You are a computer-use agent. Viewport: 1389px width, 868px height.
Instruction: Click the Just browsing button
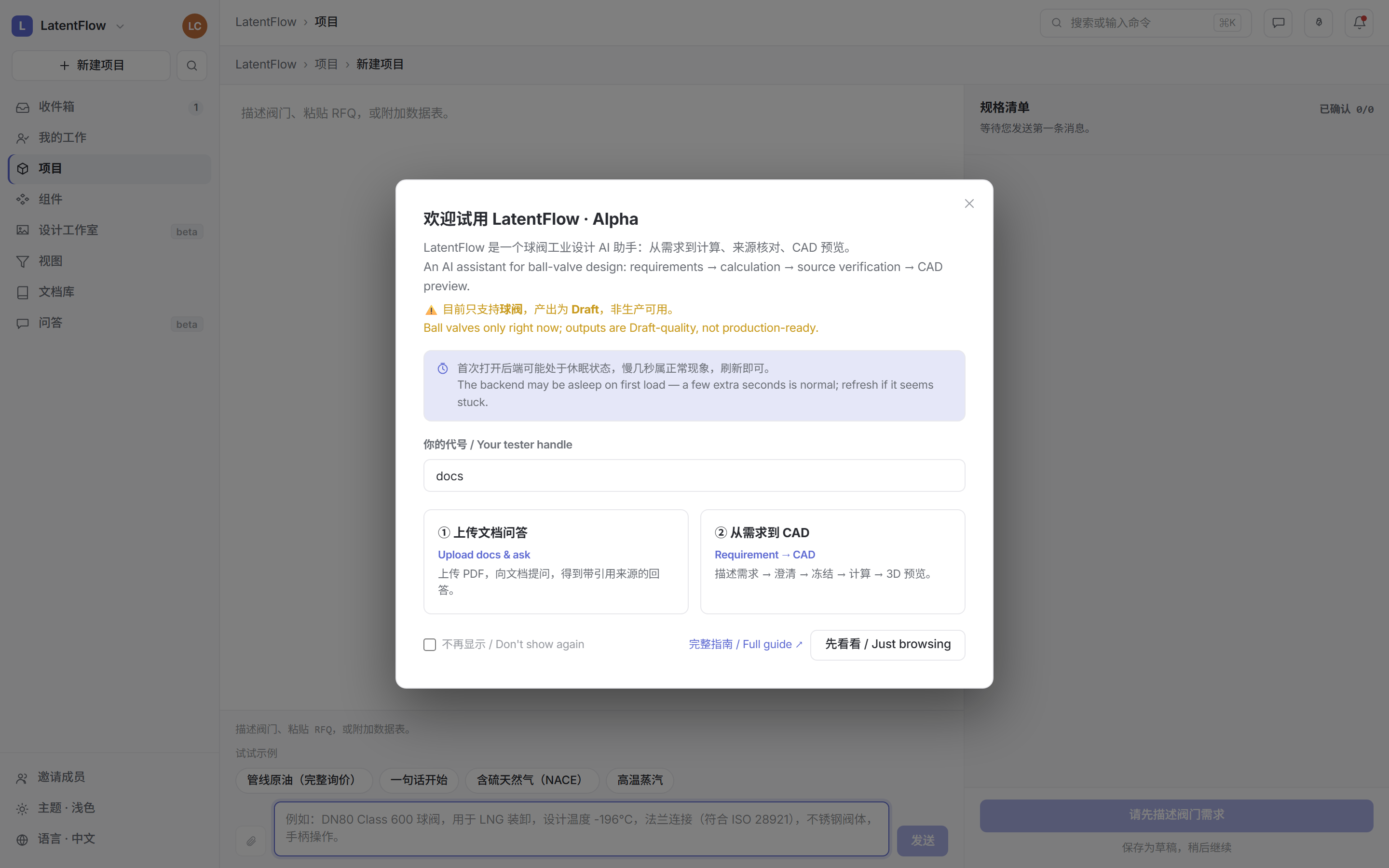(x=887, y=645)
